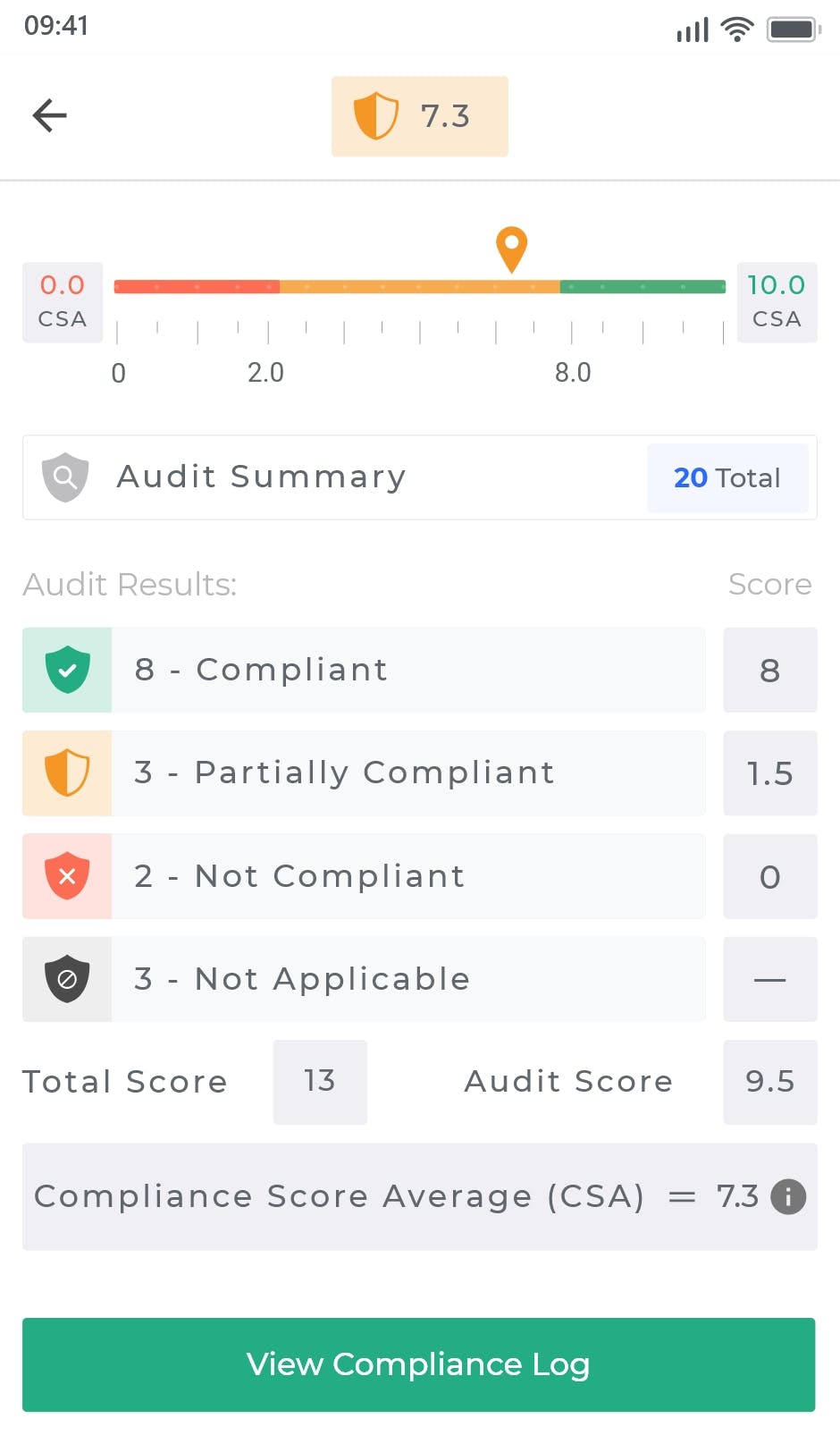Tap the back arrow icon
This screenshot has width=840, height=1435.
click(50, 115)
